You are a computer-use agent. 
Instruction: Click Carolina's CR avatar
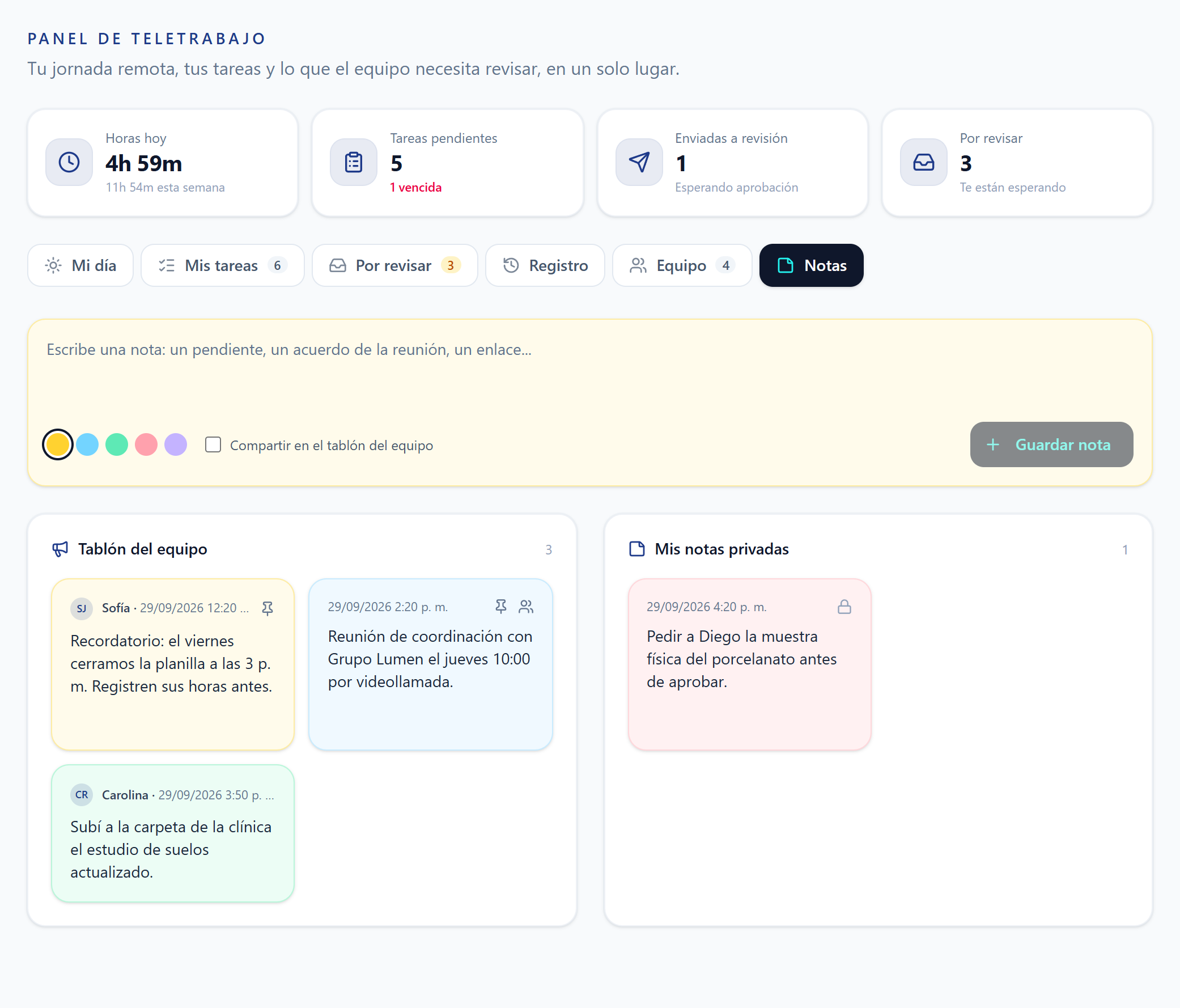[82, 794]
